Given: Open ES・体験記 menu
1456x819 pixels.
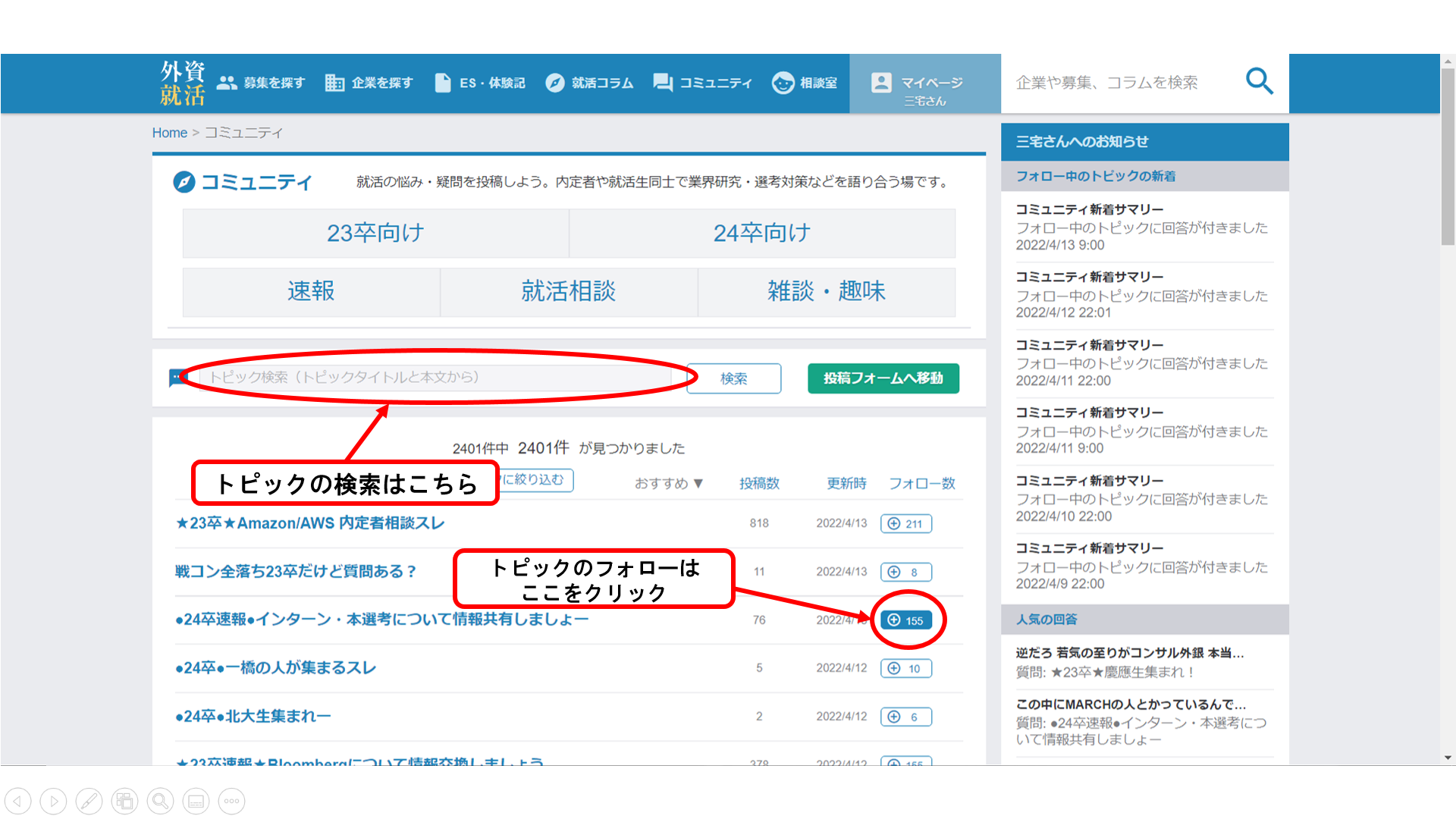Looking at the screenshot, I should (x=480, y=83).
